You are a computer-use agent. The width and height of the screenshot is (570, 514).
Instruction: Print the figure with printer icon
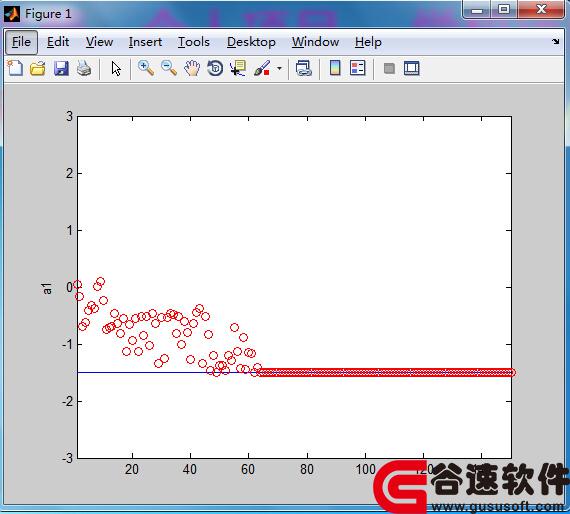[84, 68]
